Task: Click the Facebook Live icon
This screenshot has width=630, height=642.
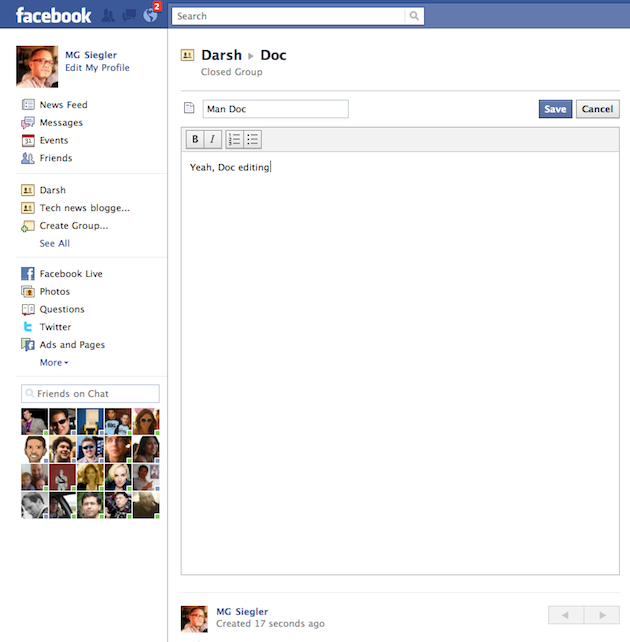Action: tap(27, 274)
